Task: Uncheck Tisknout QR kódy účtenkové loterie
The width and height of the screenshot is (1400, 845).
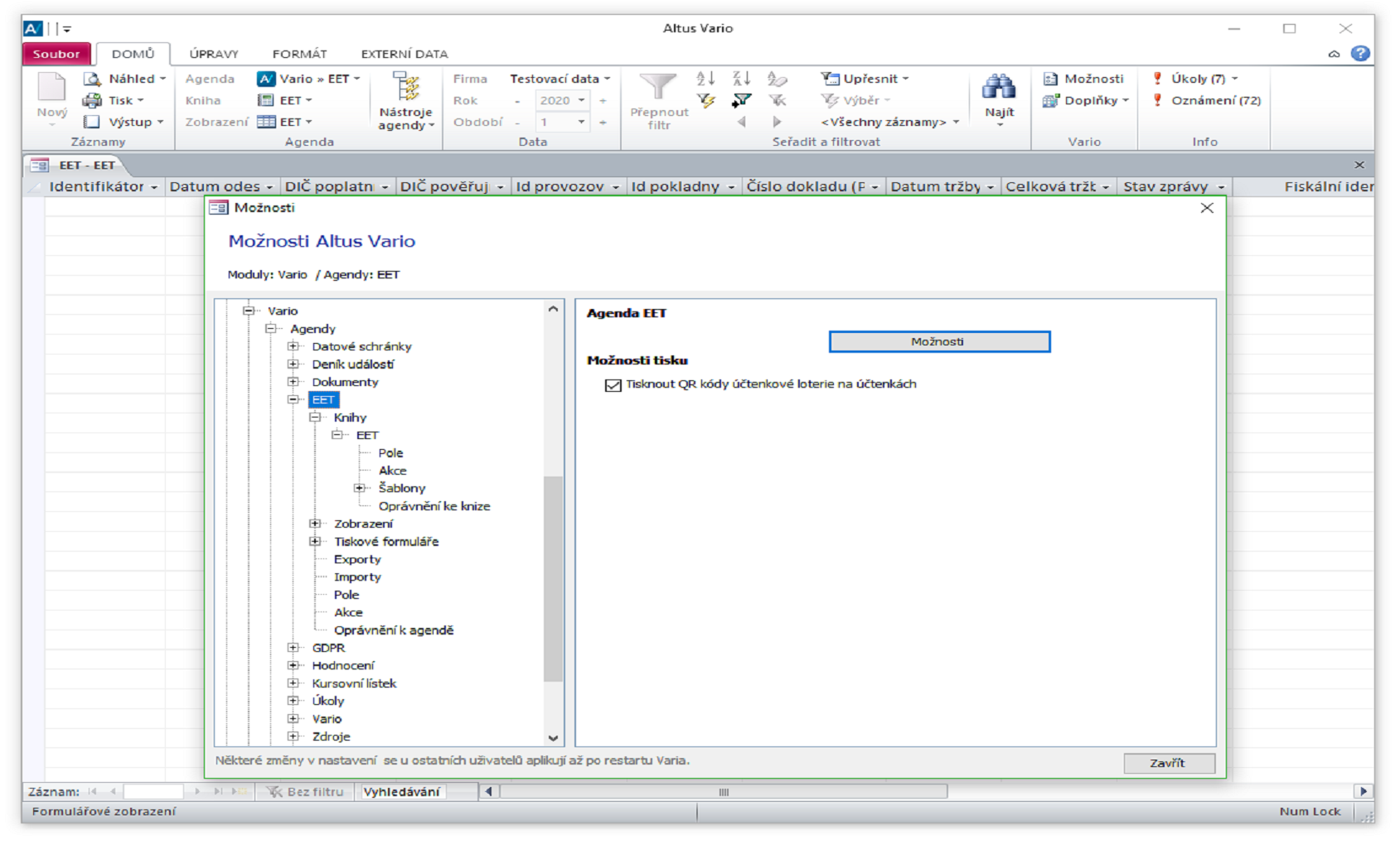Action: click(613, 385)
